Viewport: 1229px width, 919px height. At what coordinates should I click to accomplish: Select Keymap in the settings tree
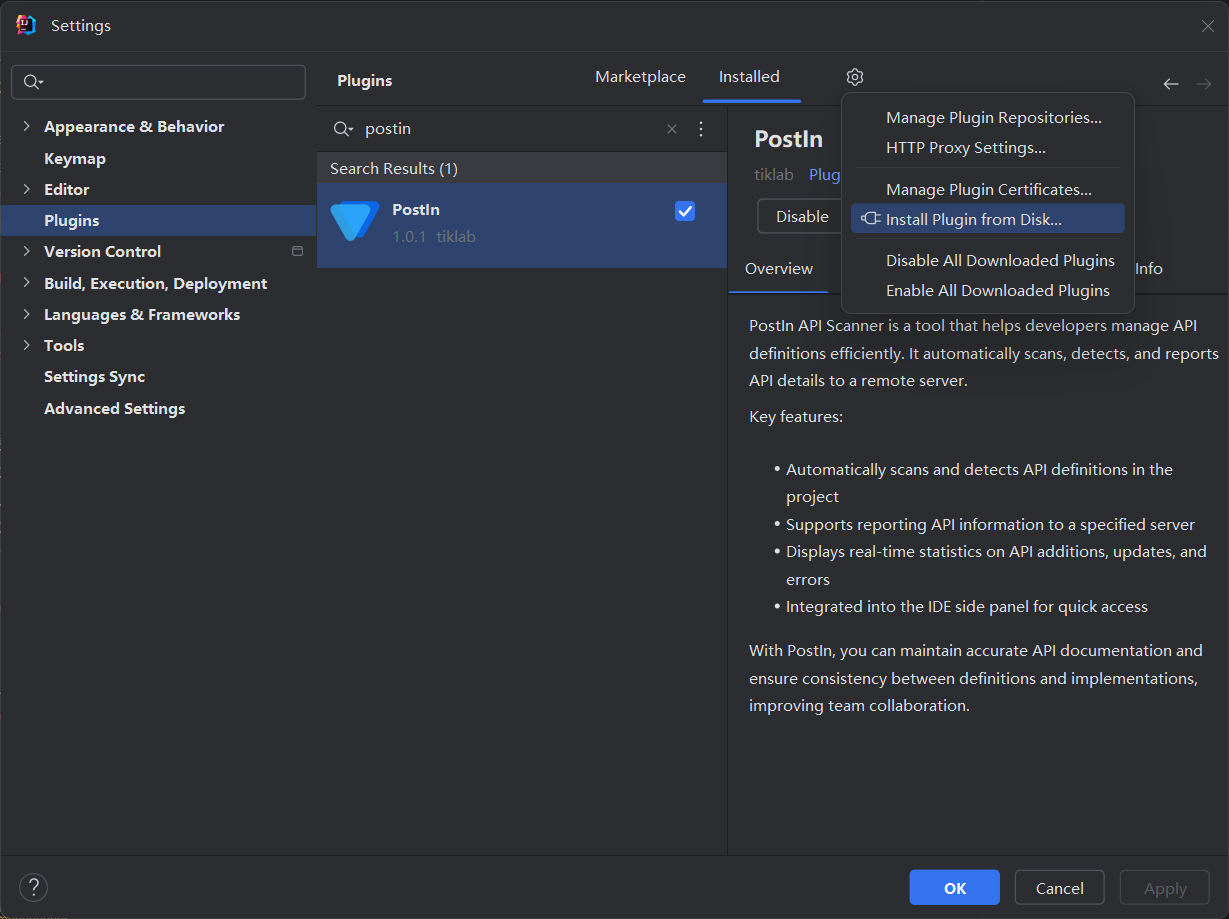pyautogui.click(x=75, y=158)
